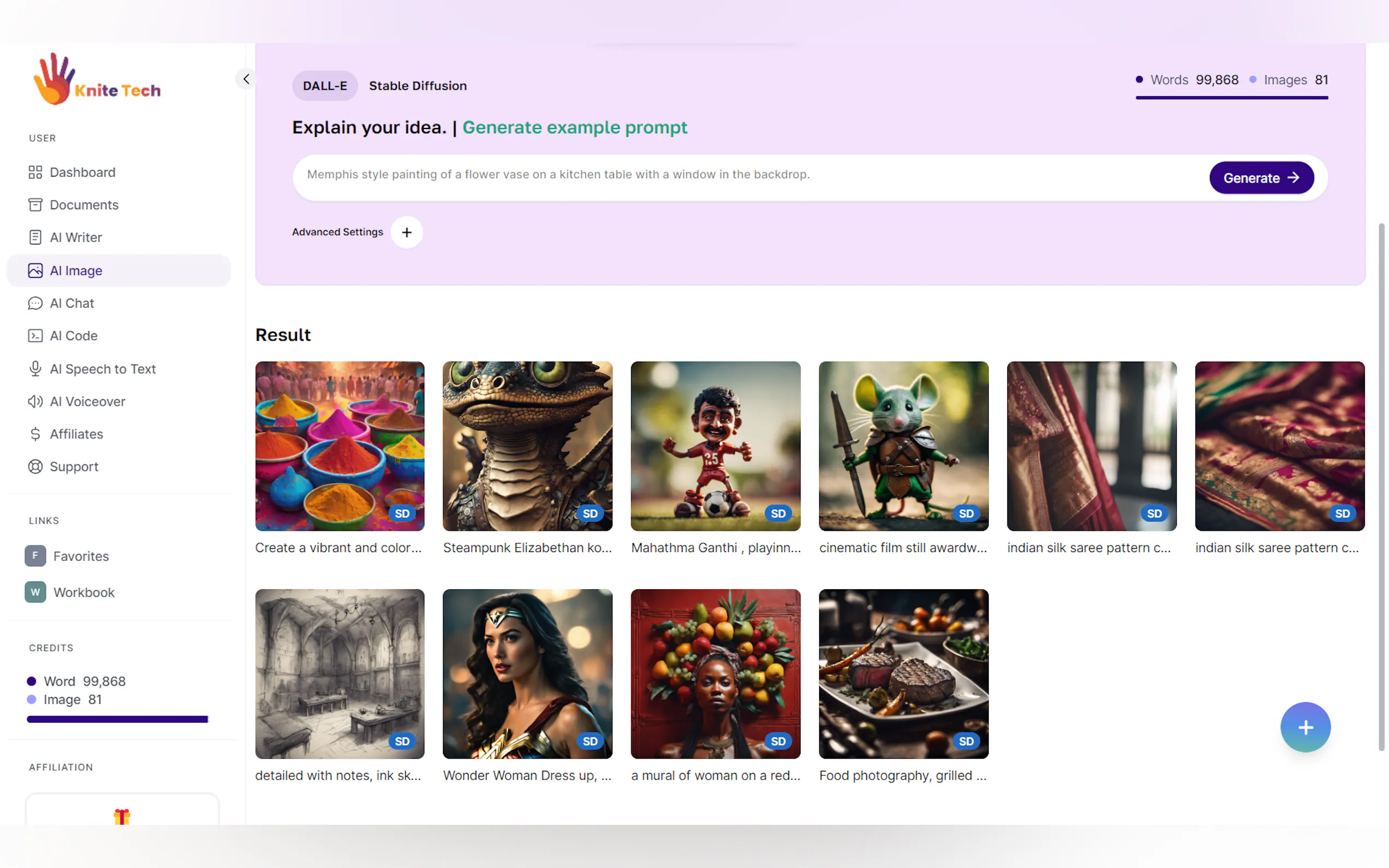The height and width of the screenshot is (868, 1389).
Task: Click the image prompt input field
Action: coord(746,174)
